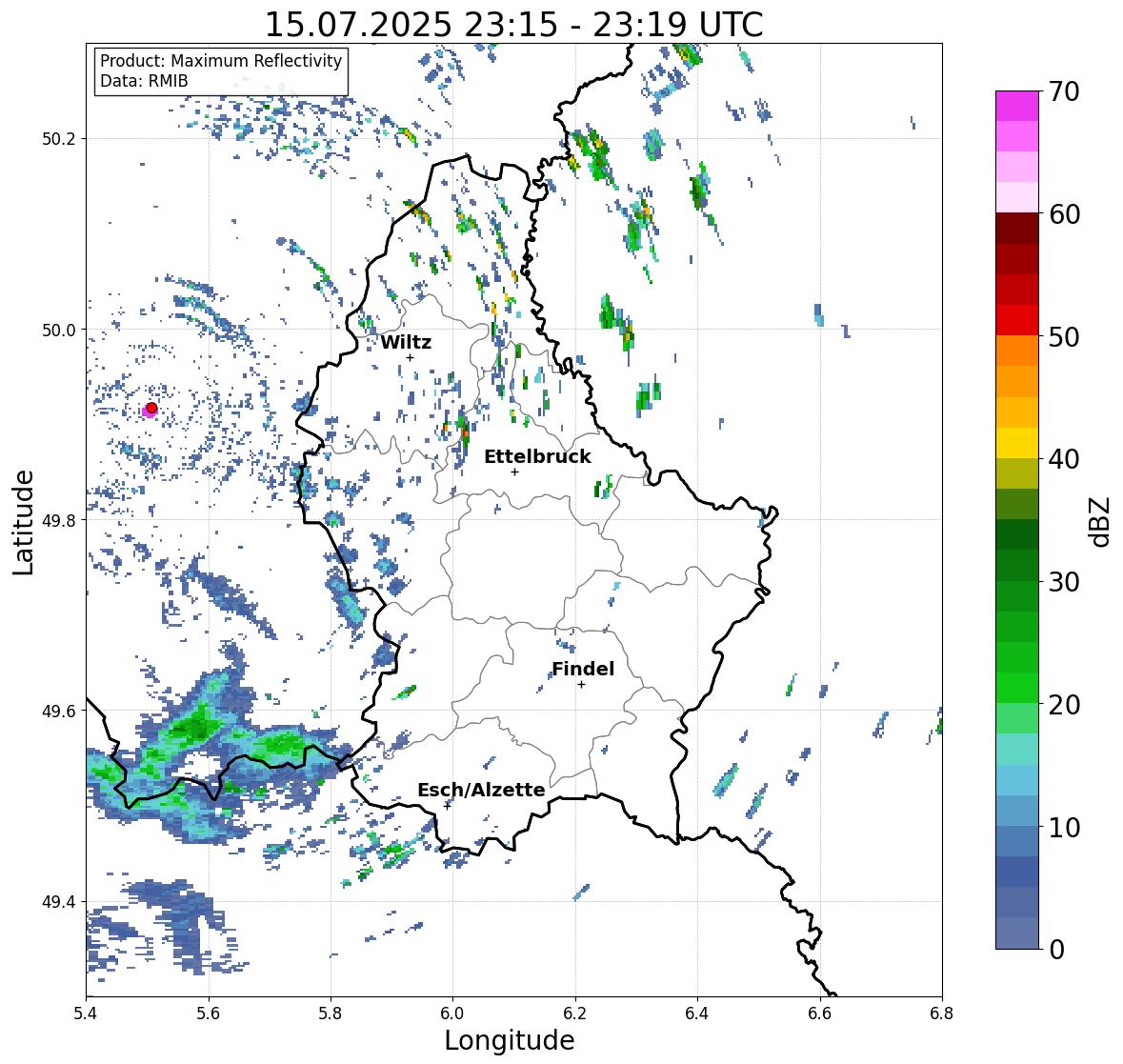
Task: Click the cross marker below Findel
Action: coord(582,685)
